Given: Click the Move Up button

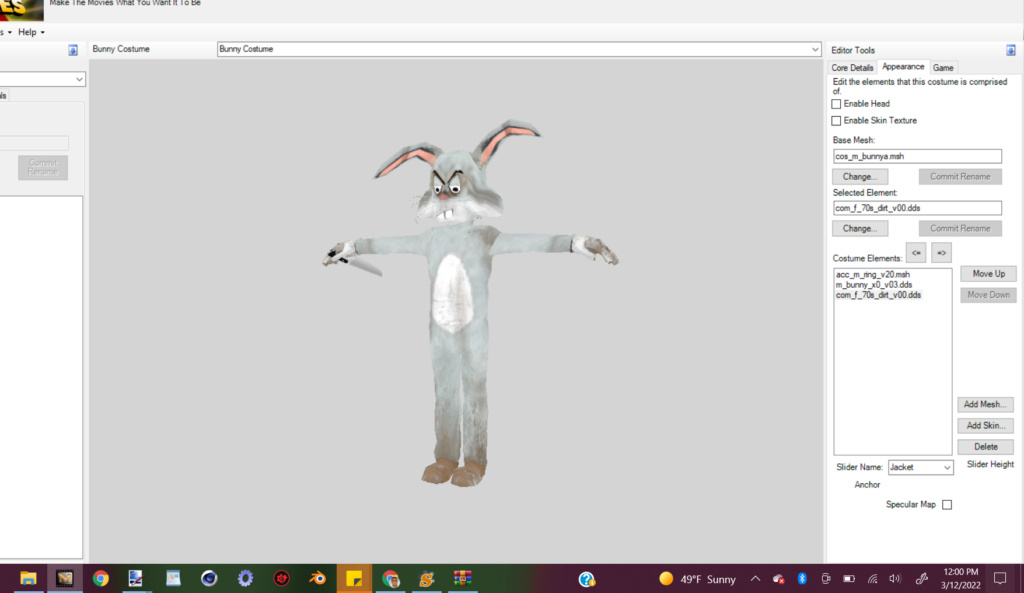Looking at the screenshot, I should coord(988,274).
